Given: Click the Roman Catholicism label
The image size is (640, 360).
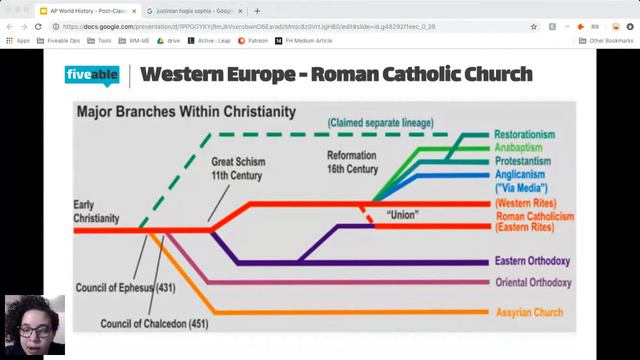Looking at the screenshot, I should tap(535, 216).
